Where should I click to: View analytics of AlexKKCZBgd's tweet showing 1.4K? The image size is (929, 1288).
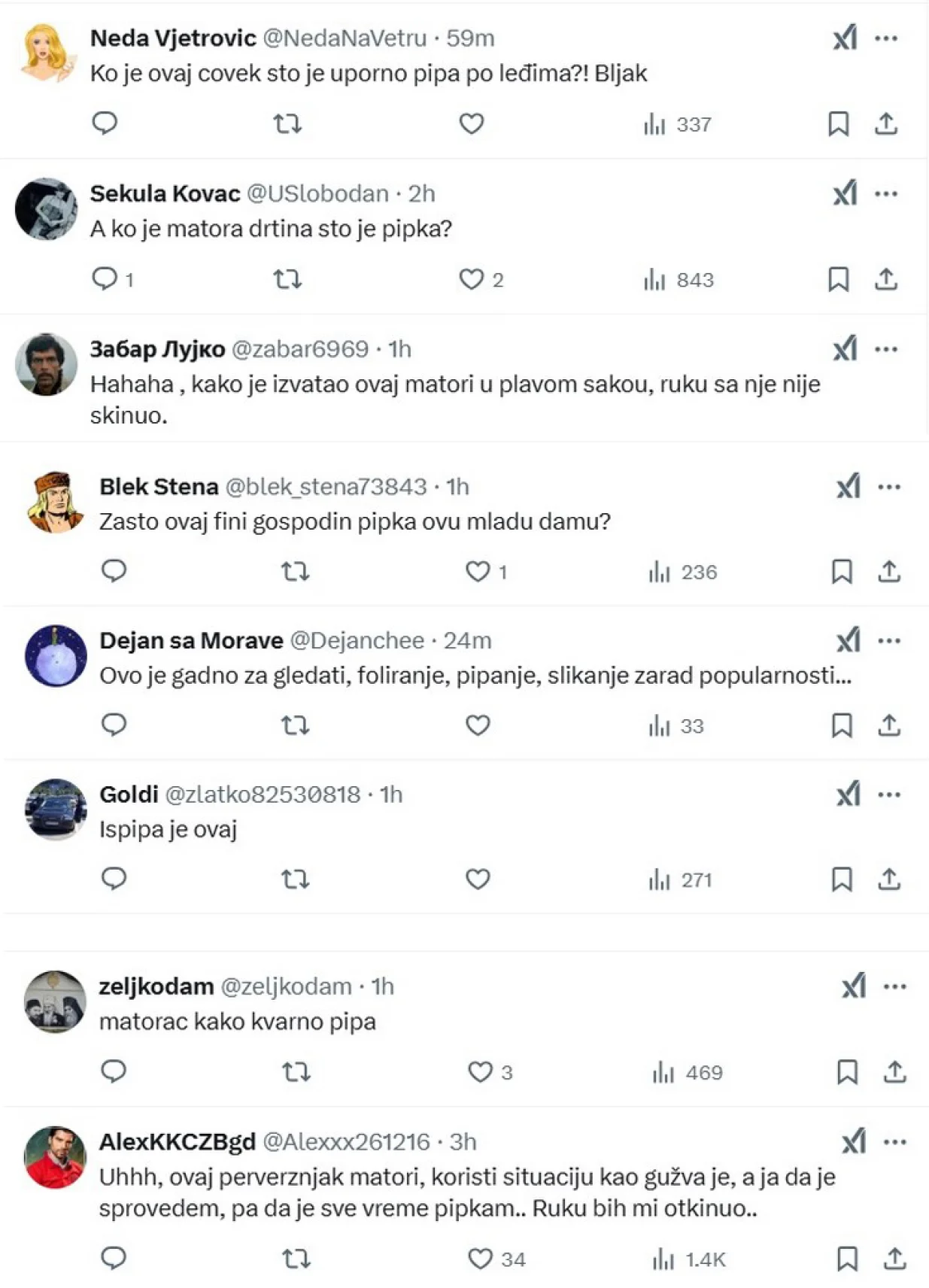(x=689, y=1259)
